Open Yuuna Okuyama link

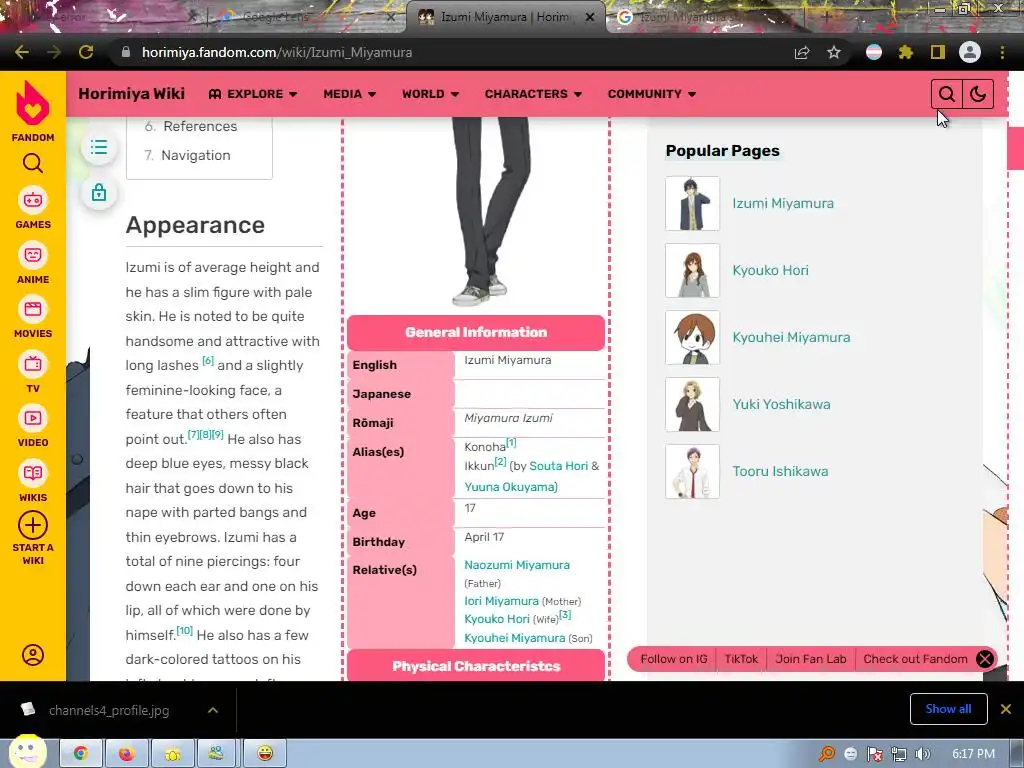(x=509, y=487)
